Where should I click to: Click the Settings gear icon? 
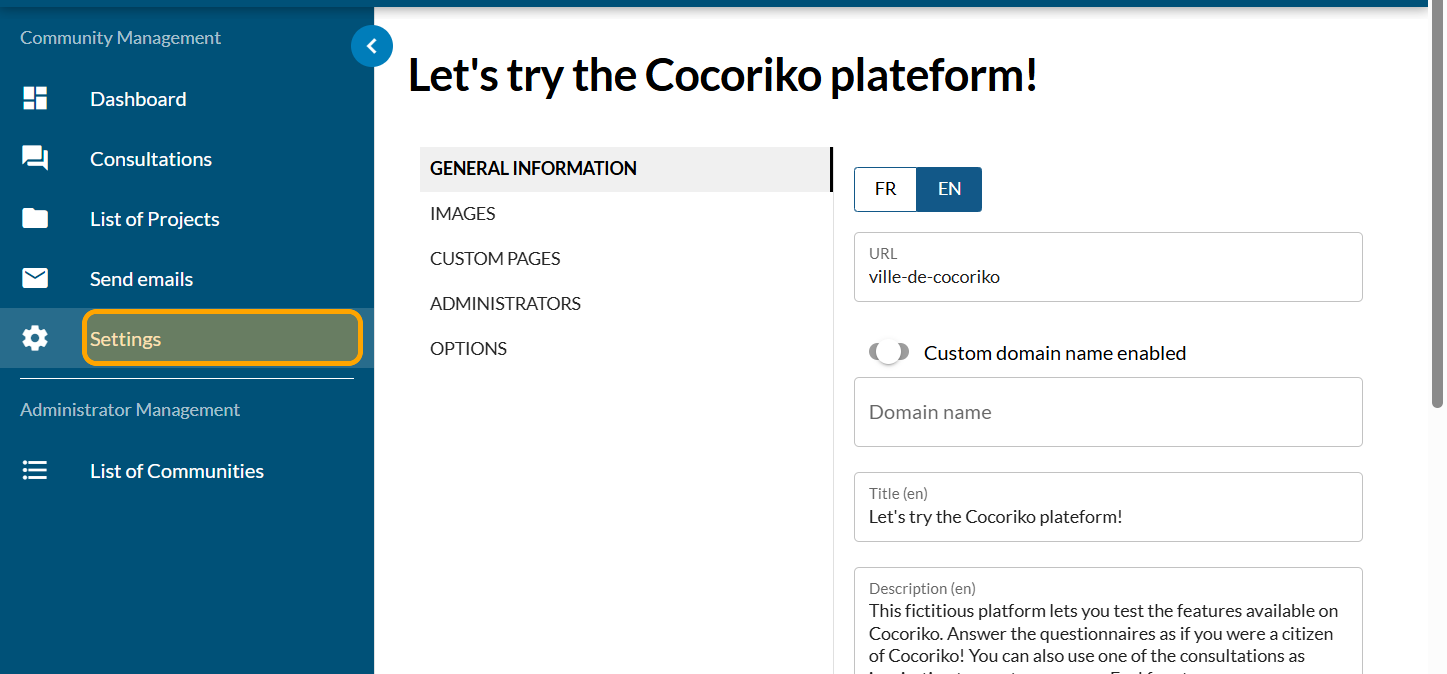(35, 338)
